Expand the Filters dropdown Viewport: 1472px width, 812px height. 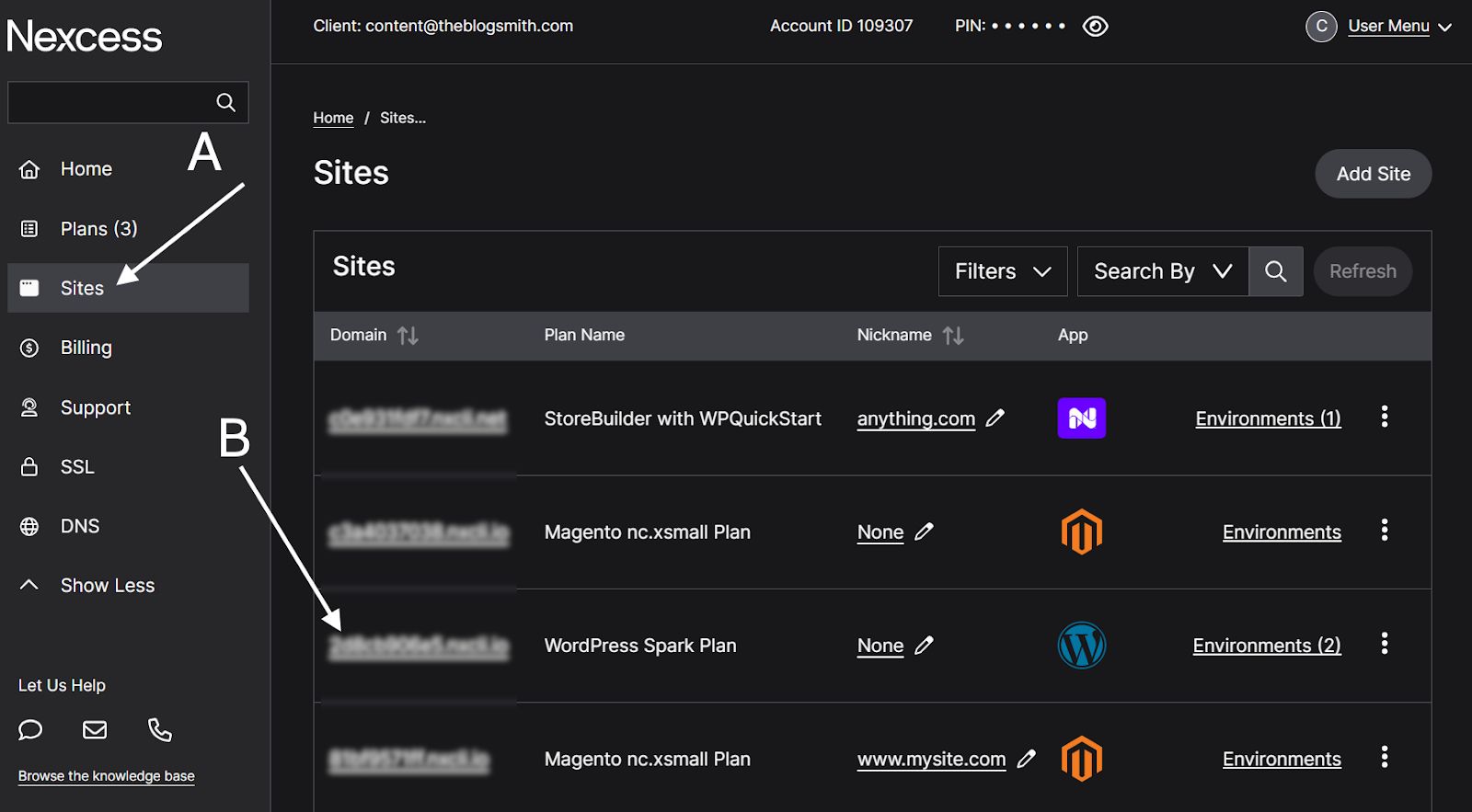[x=1003, y=271]
